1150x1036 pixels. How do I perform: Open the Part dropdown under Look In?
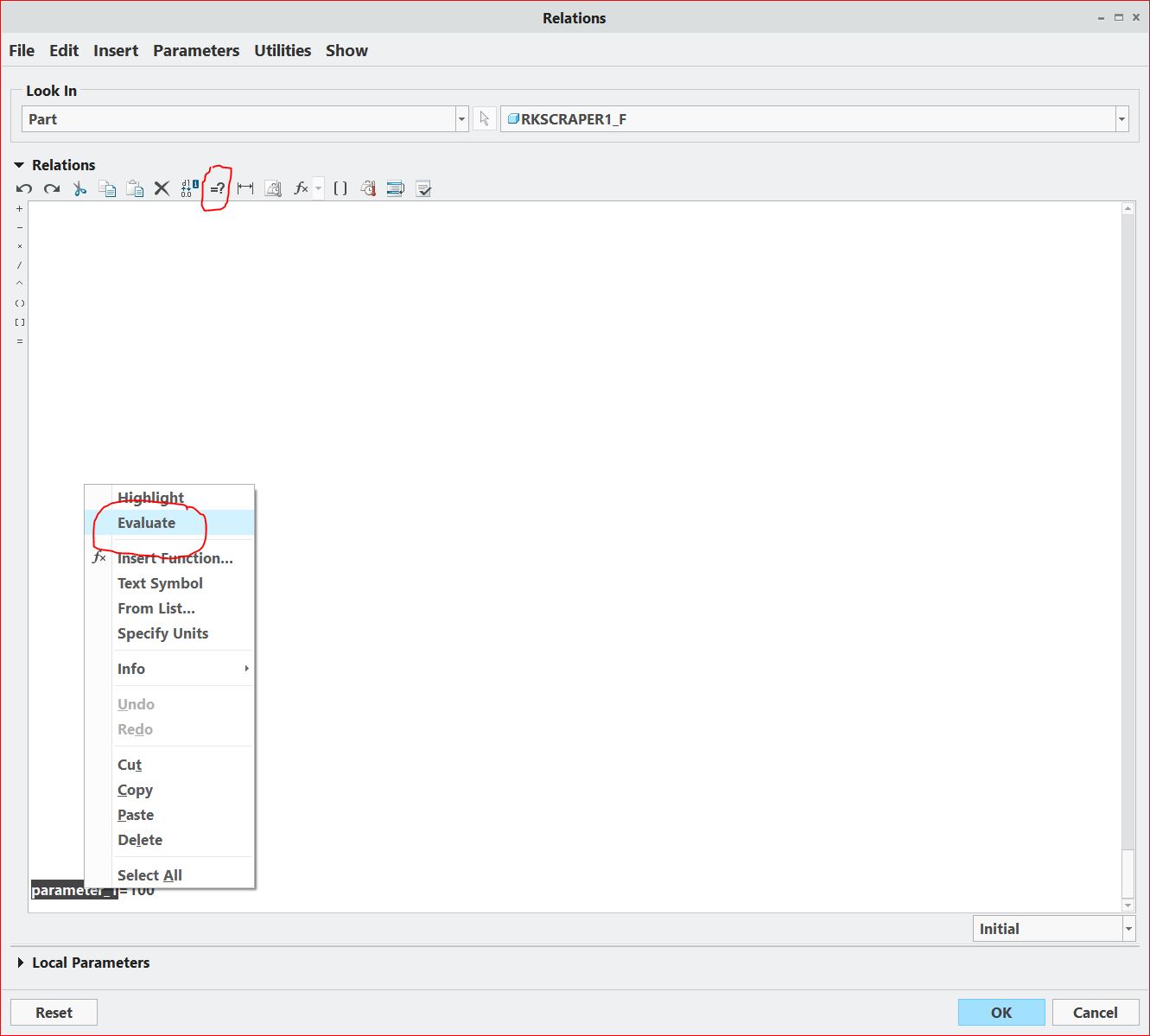click(461, 118)
